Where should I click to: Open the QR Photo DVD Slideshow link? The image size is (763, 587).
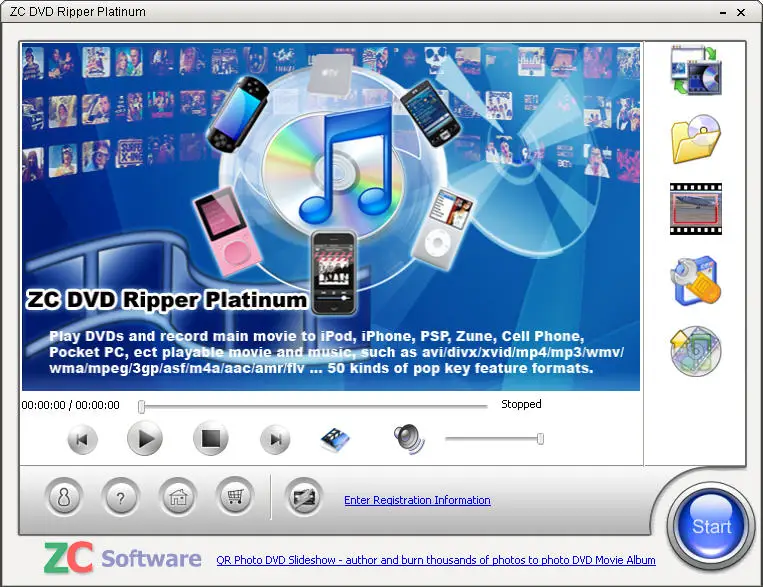(436, 560)
